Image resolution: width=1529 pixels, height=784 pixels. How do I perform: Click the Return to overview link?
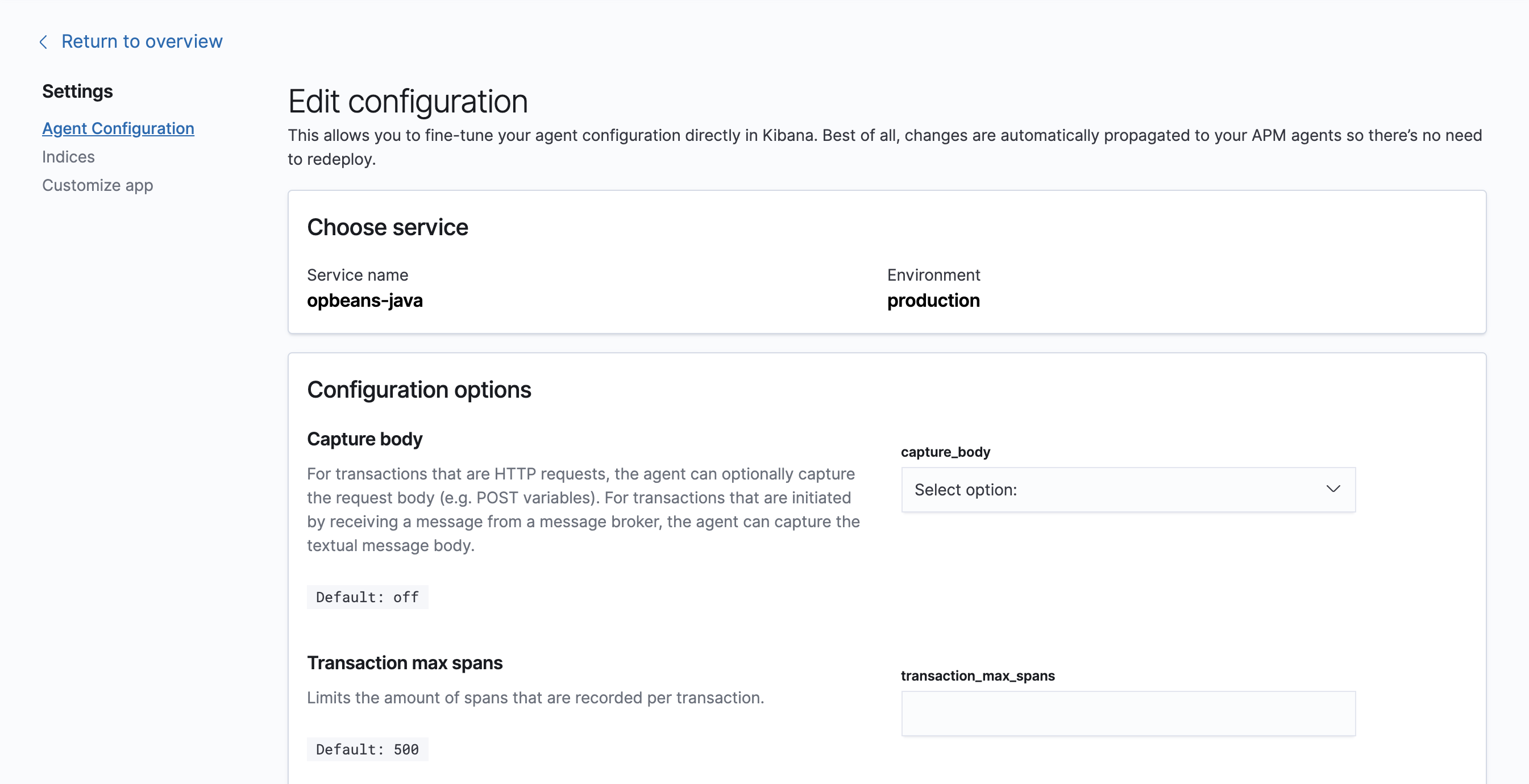click(142, 40)
